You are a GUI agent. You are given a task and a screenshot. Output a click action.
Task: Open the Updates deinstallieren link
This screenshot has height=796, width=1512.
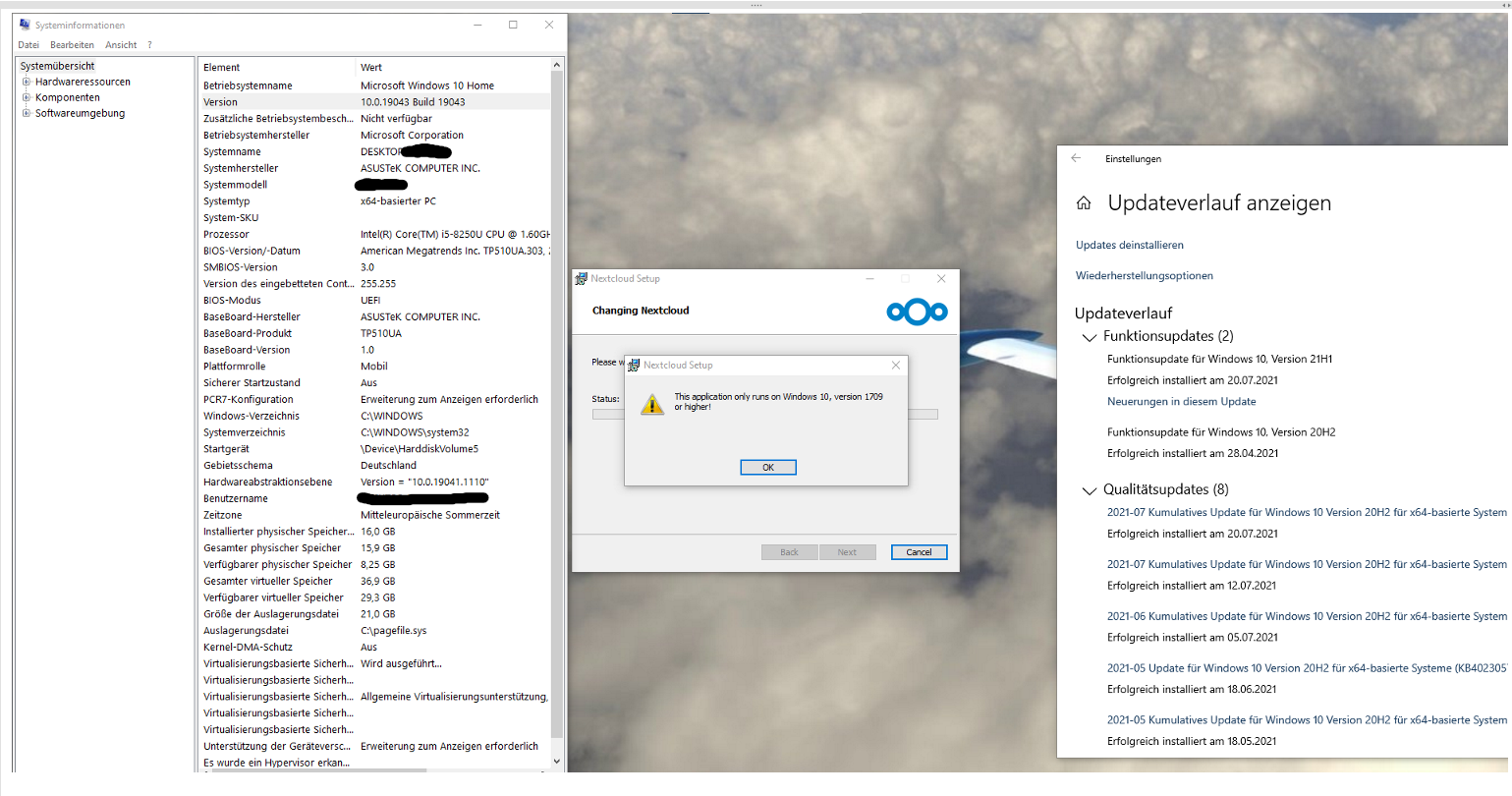pyautogui.click(x=1130, y=246)
